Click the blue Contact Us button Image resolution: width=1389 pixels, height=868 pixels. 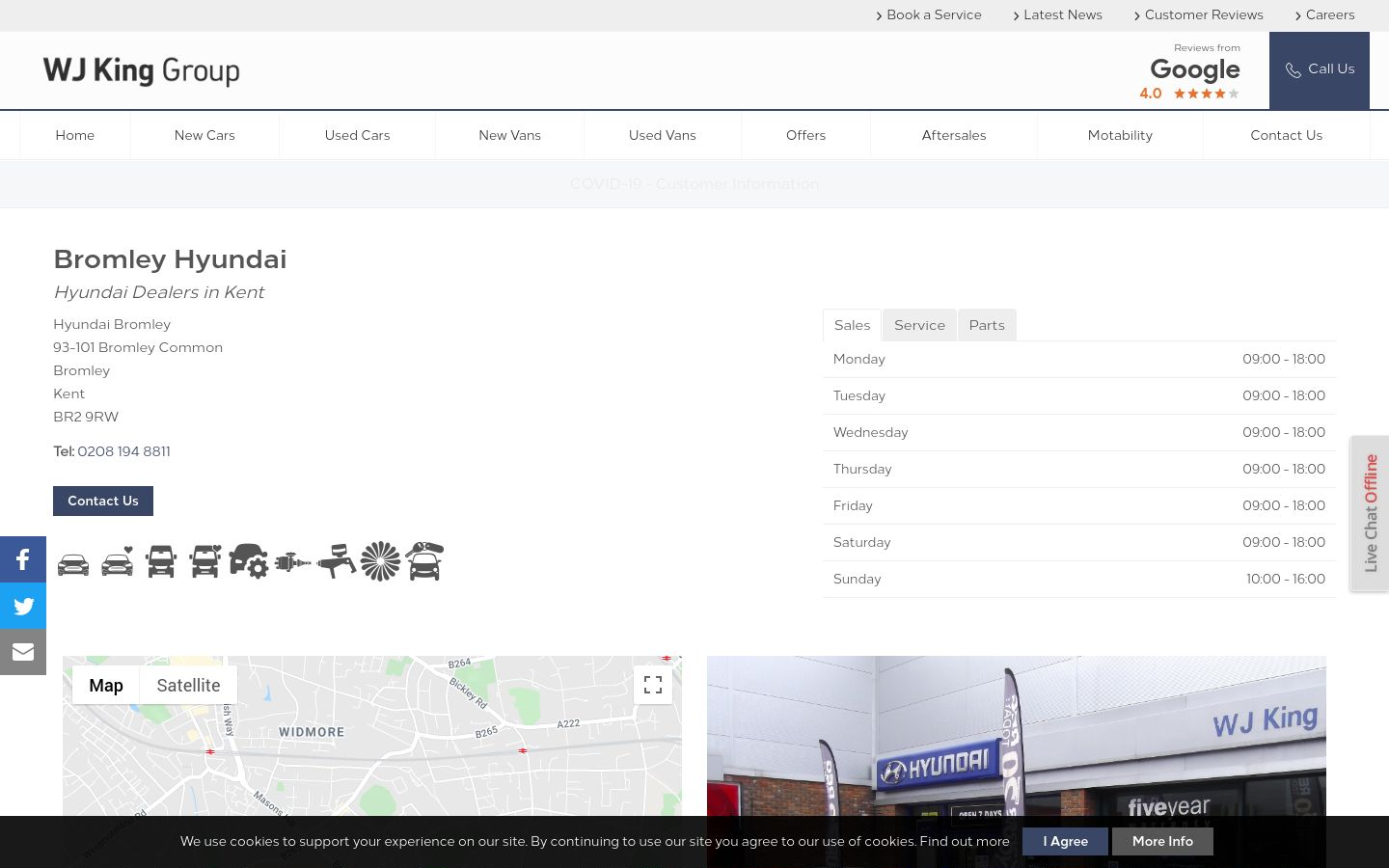tap(103, 501)
